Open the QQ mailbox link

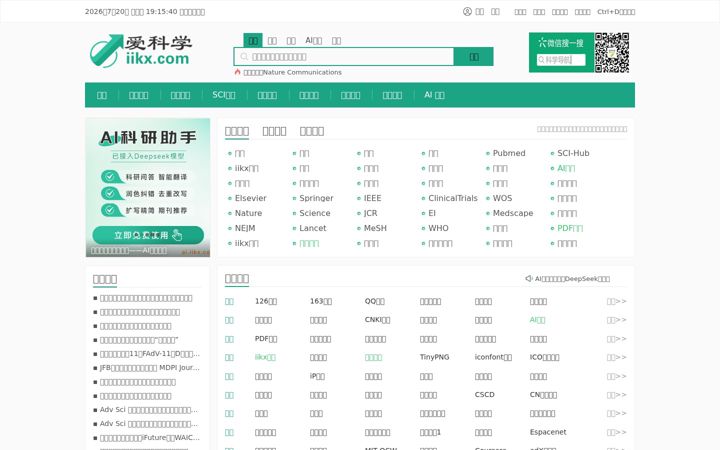click(x=375, y=301)
